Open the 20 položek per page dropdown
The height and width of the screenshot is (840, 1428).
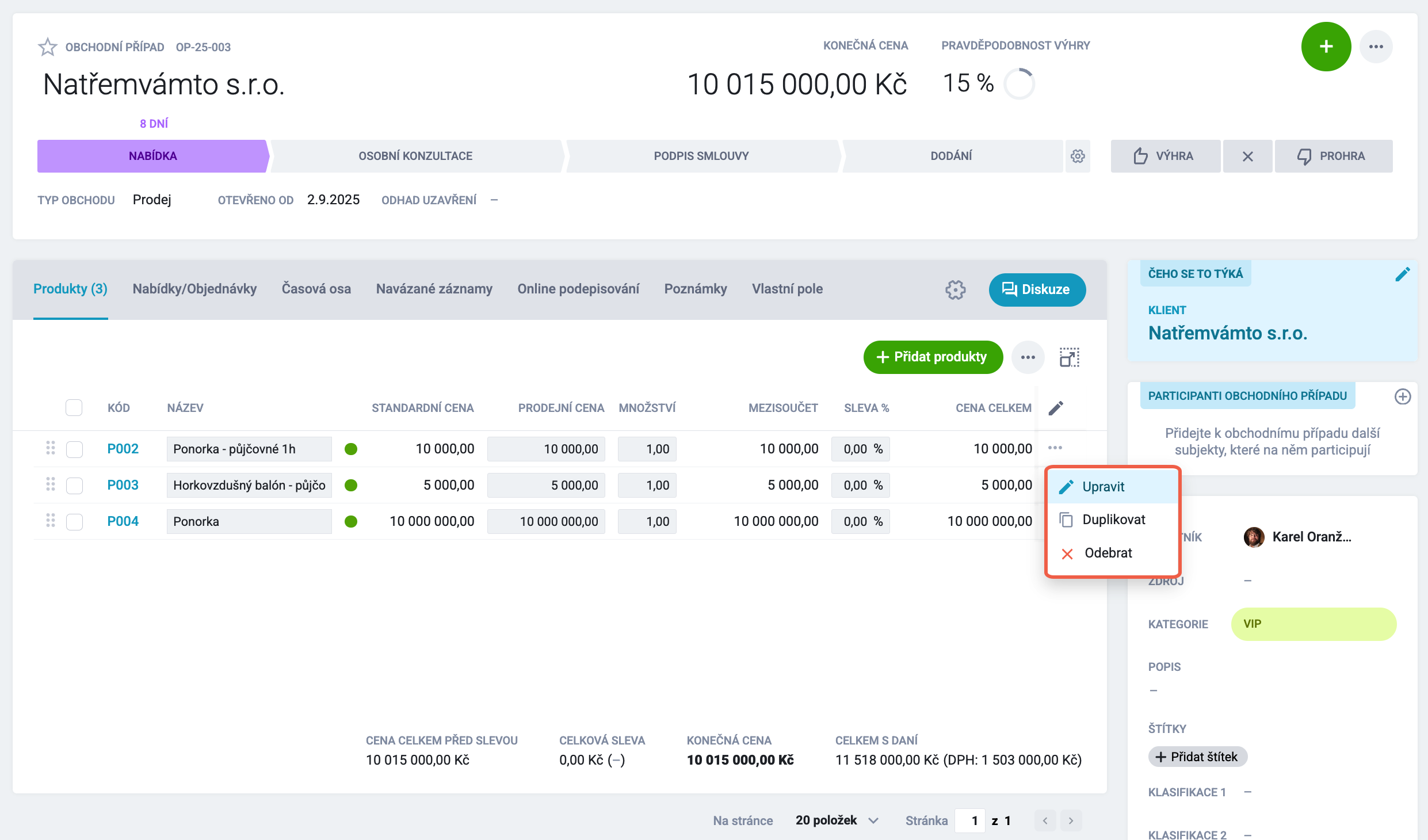[x=837, y=820]
